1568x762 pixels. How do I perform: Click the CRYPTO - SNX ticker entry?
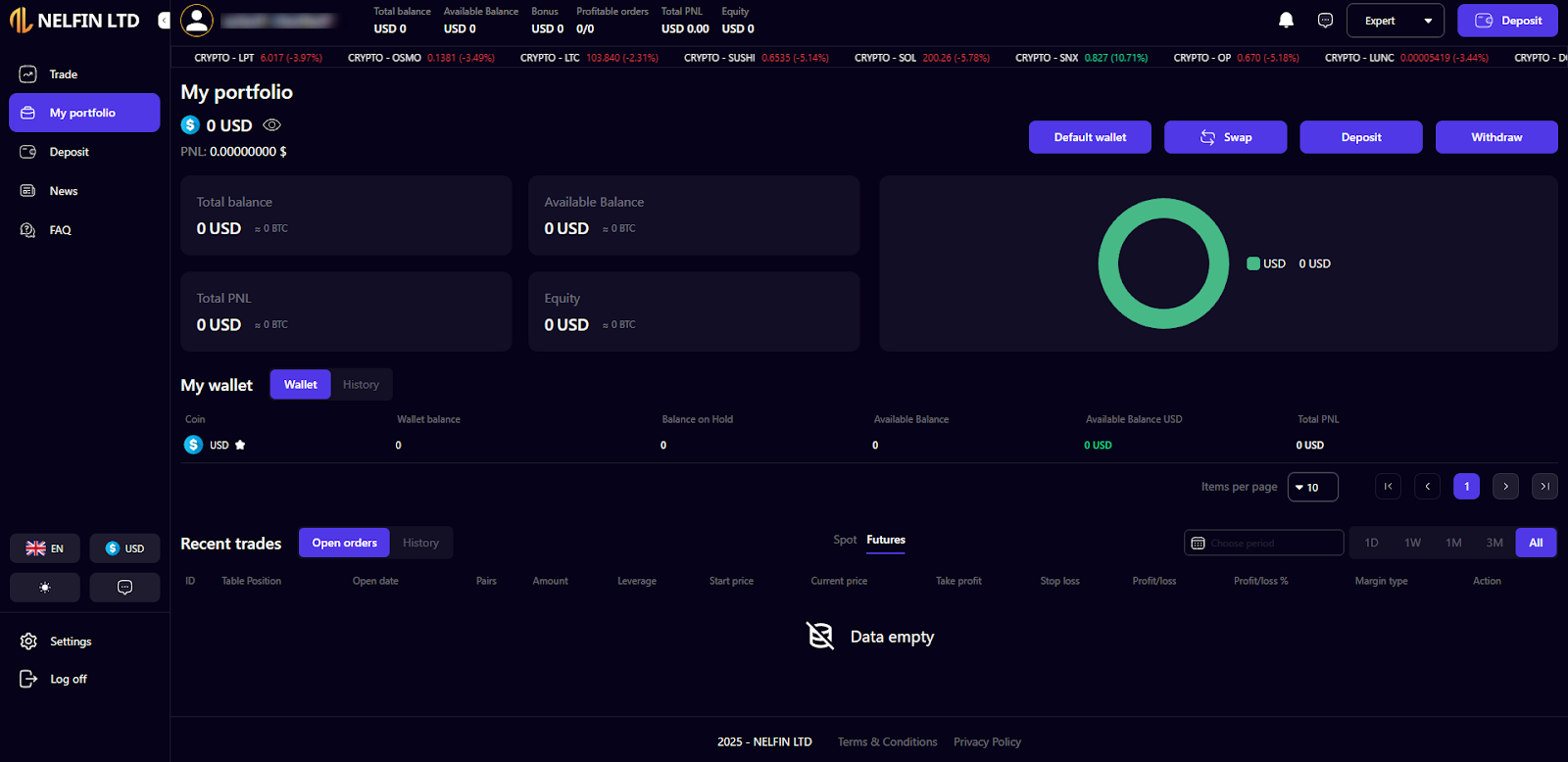(1081, 58)
